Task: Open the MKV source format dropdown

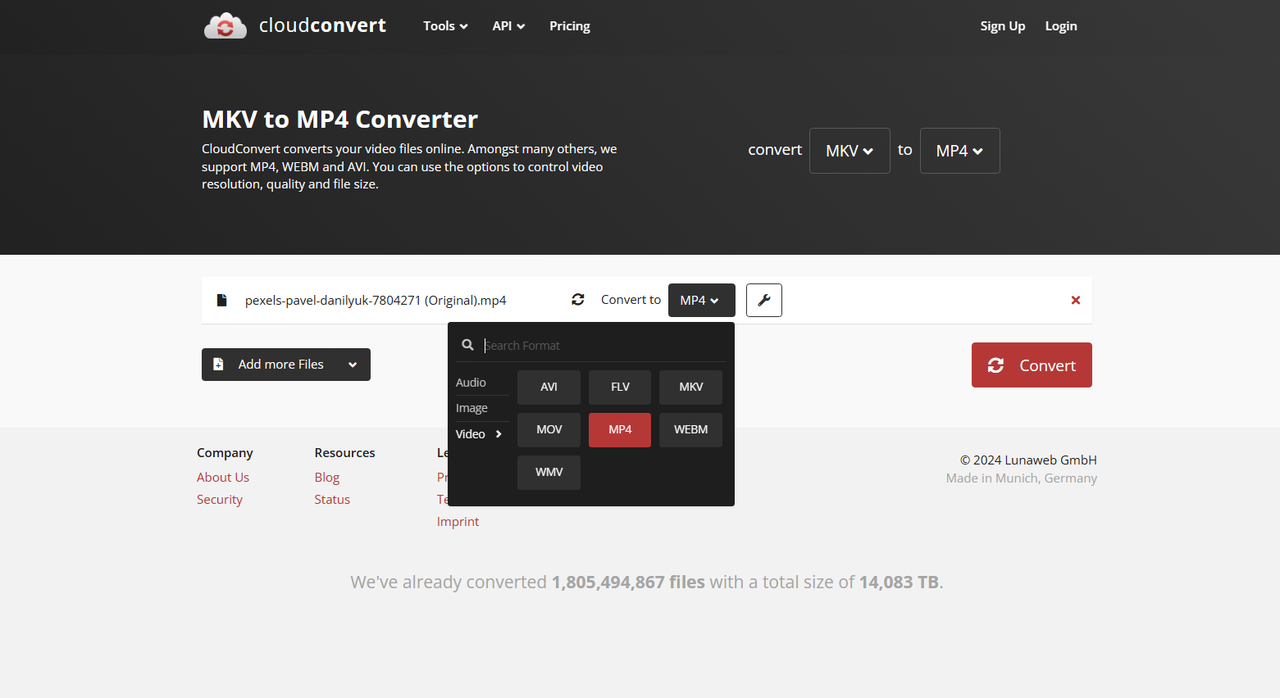Action: (x=849, y=151)
